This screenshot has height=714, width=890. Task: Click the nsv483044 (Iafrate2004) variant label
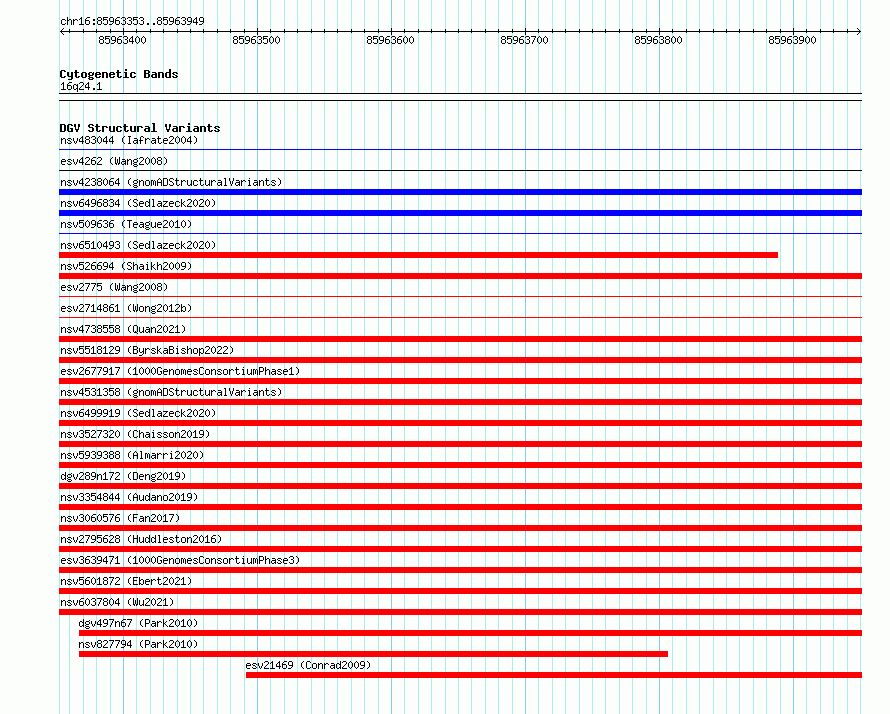(129, 140)
